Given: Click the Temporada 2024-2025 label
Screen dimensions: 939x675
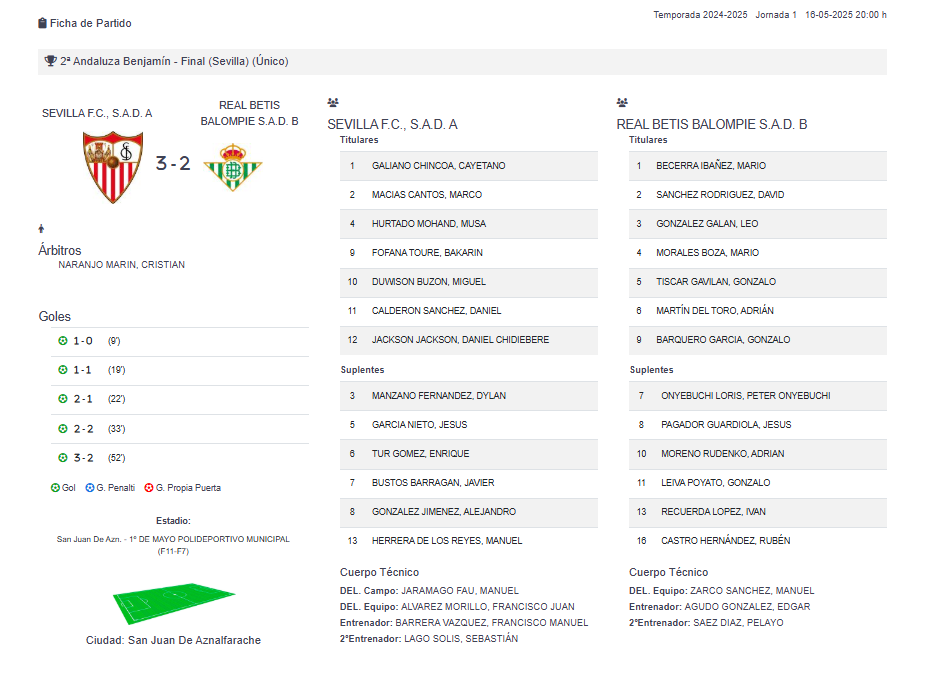Looking at the screenshot, I should [700, 15].
